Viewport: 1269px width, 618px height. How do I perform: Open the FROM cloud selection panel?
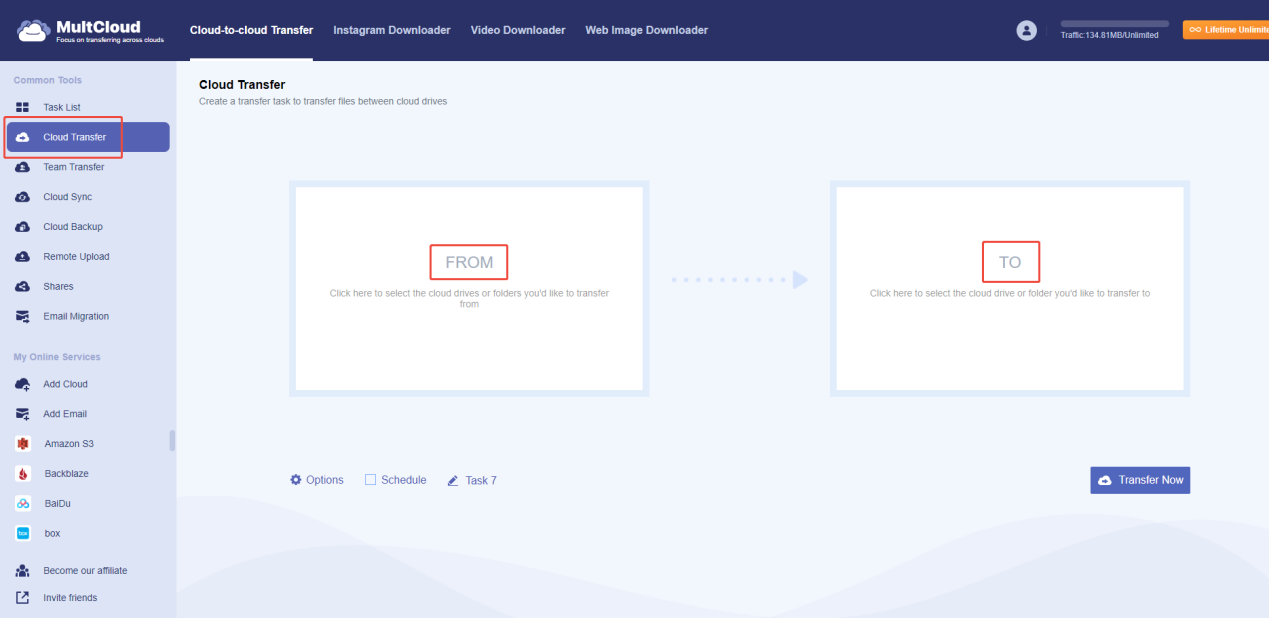coord(468,262)
